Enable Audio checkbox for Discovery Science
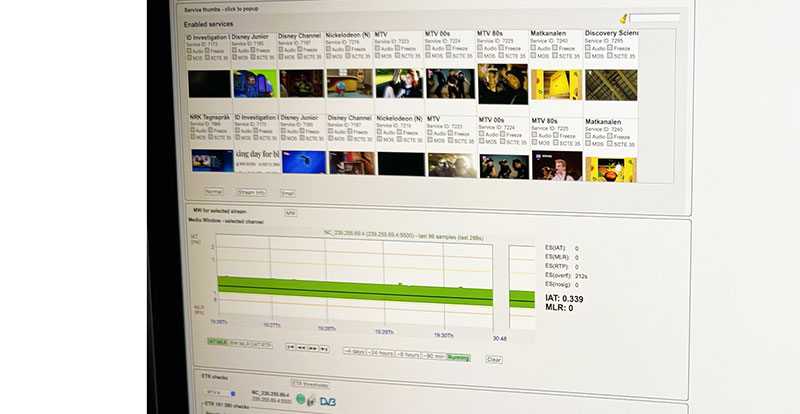 (x=589, y=49)
